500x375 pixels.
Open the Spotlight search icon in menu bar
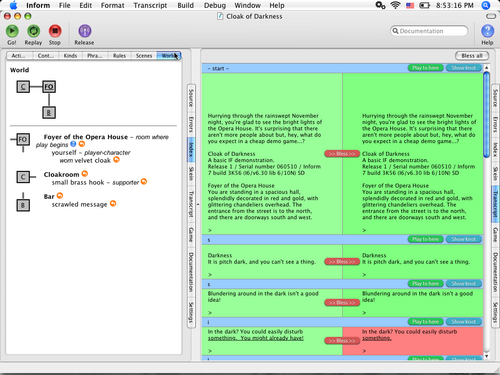click(486, 5)
